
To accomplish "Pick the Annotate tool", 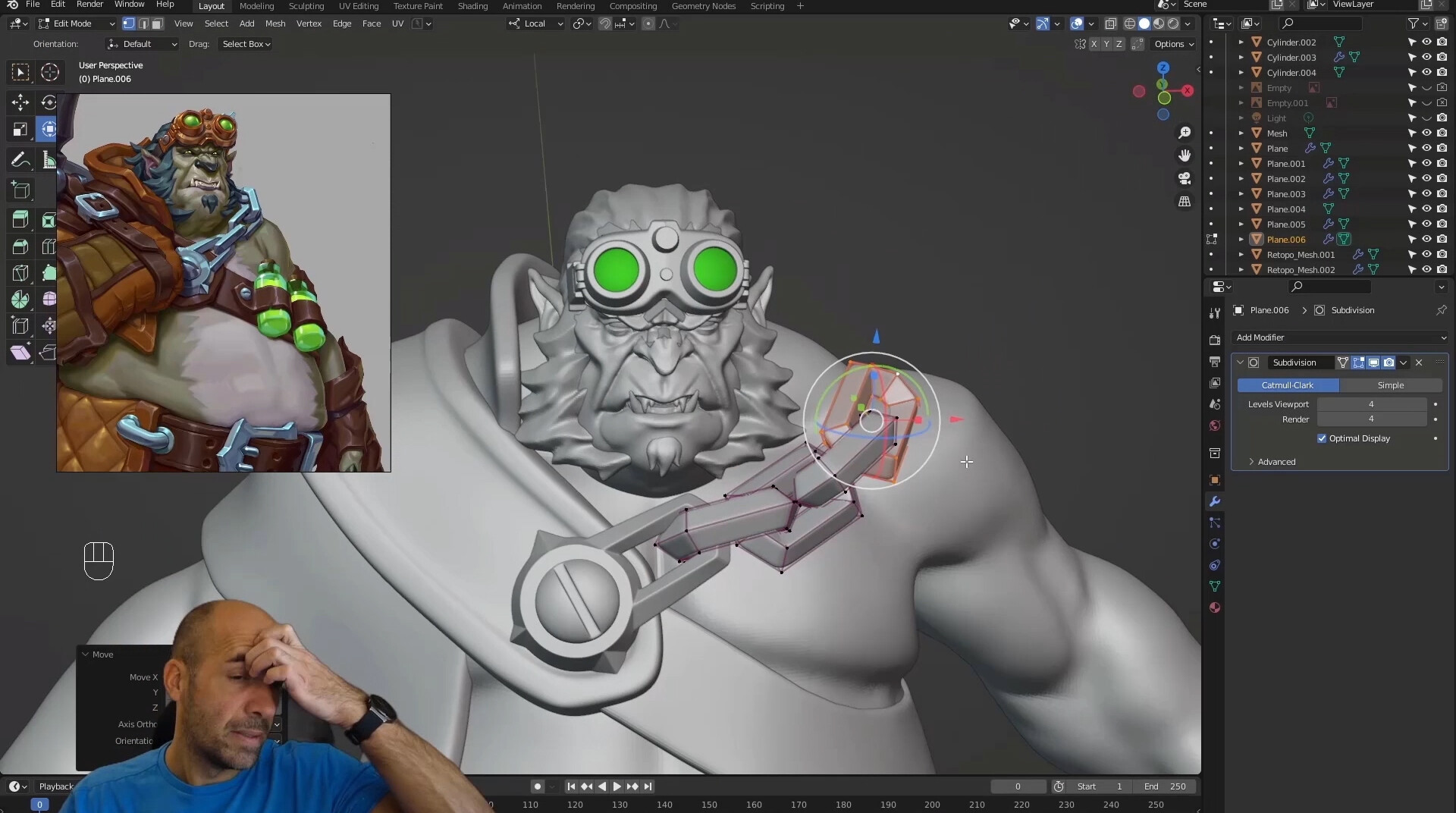I will 20,159.
